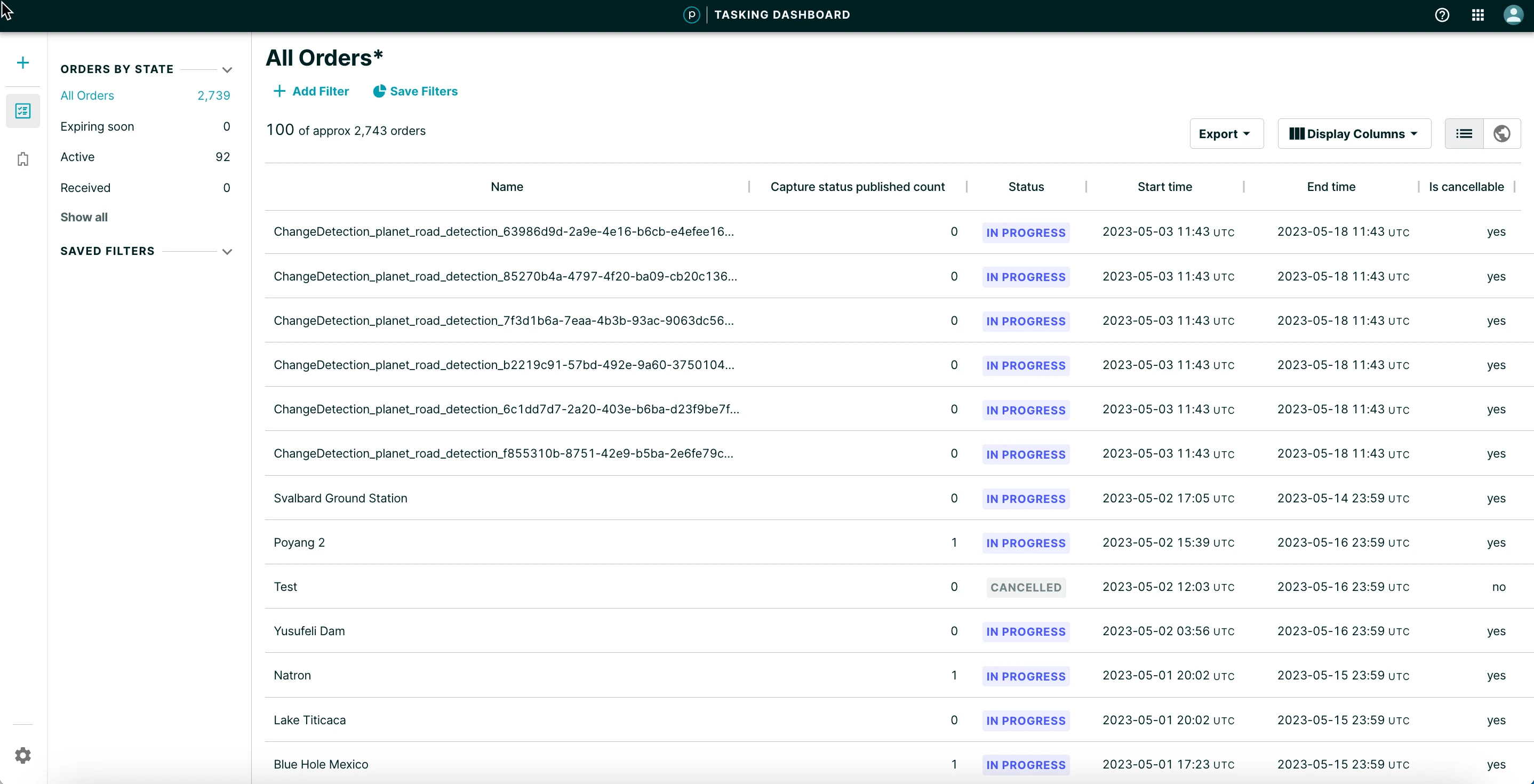Sort by Status column header
The image size is (1534, 784).
click(x=1026, y=186)
